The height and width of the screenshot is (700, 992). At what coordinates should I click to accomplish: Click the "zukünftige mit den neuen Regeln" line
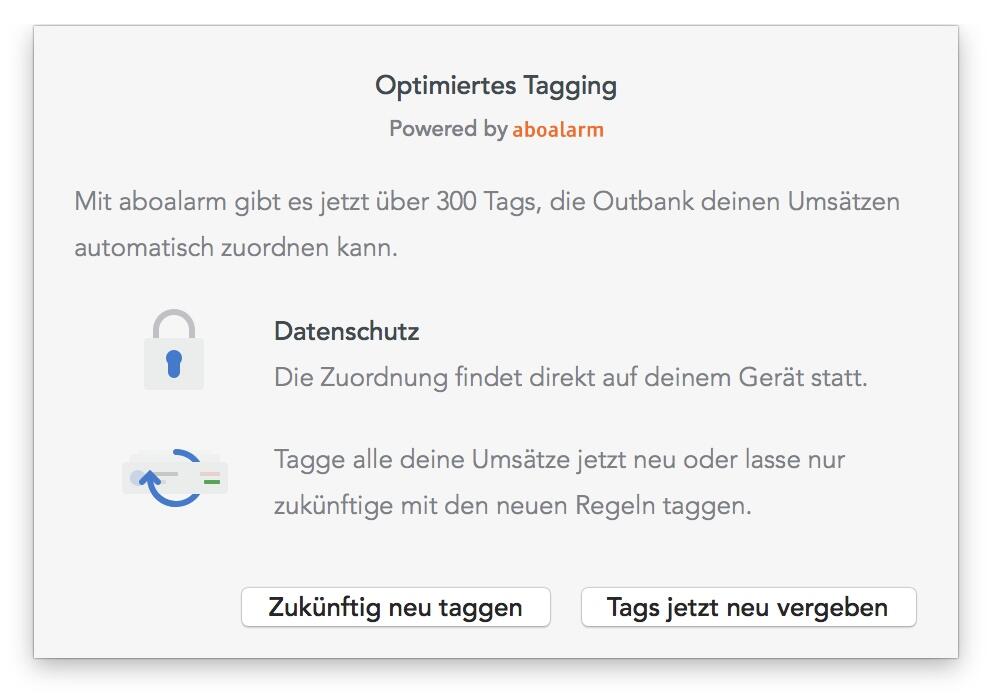[512, 505]
